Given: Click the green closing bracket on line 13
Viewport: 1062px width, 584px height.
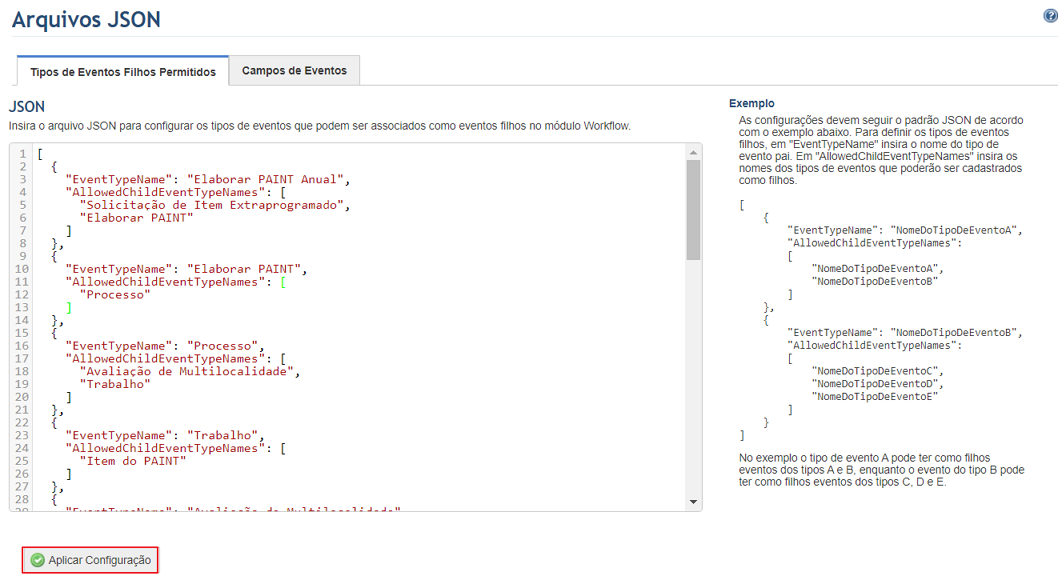Looking at the screenshot, I should pos(69,308).
